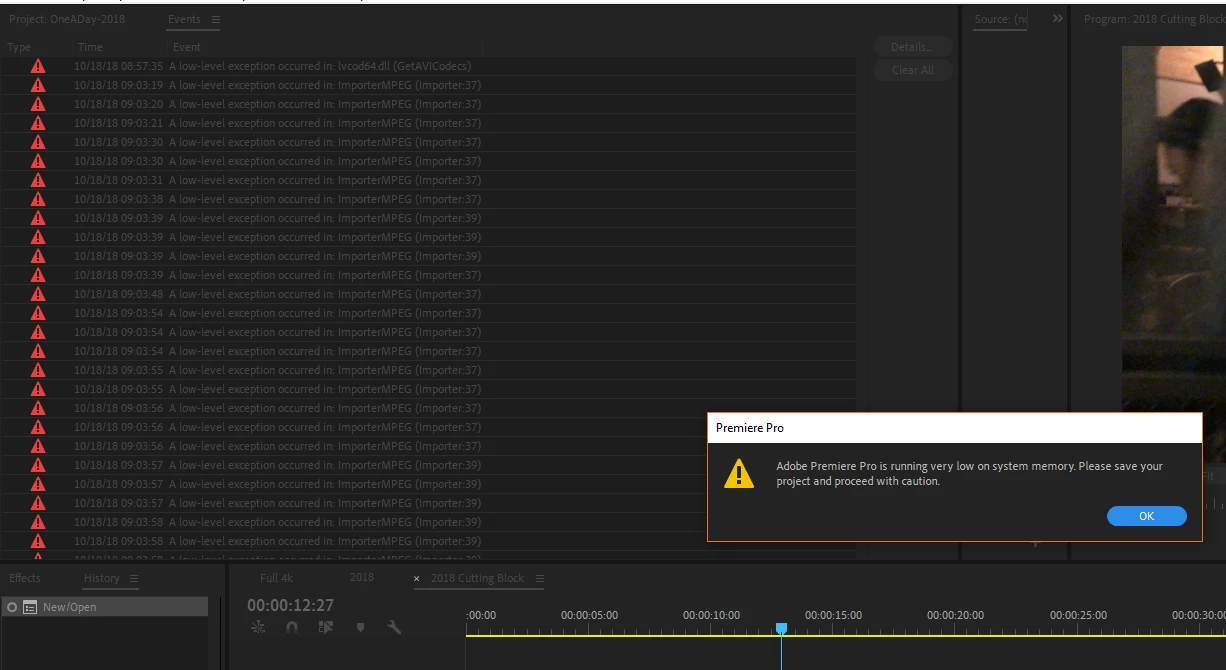
Task: Click the Add Marker icon in timeline
Action: click(360, 627)
